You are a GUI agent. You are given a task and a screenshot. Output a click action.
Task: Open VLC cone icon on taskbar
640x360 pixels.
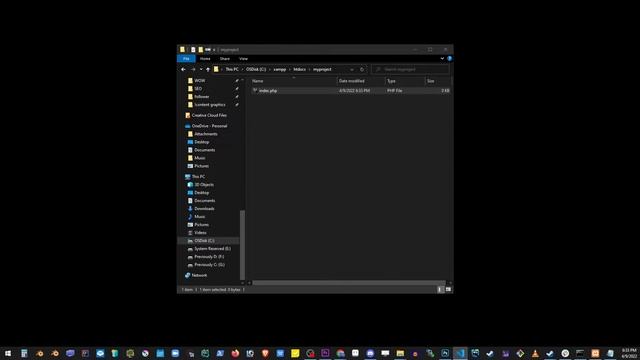point(535,353)
